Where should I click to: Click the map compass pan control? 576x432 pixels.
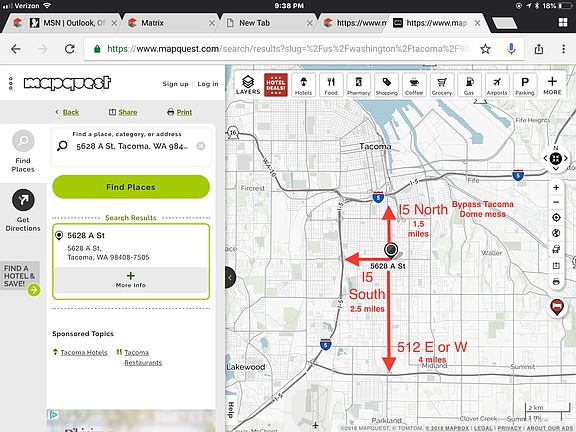[x=556, y=158]
